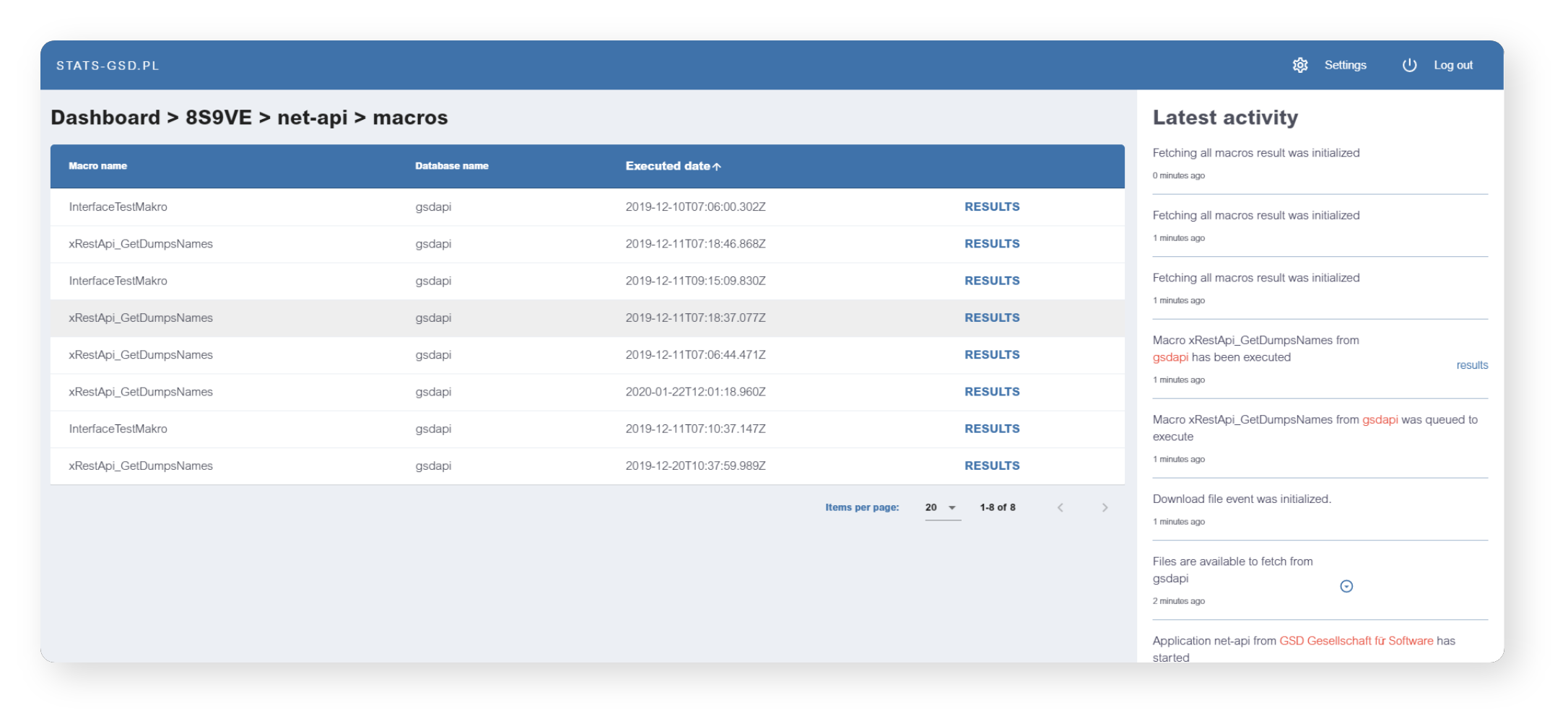Click the red gsdapi link in executed activity
Image resolution: width=1568 pixels, height=726 pixels.
coord(1170,357)
